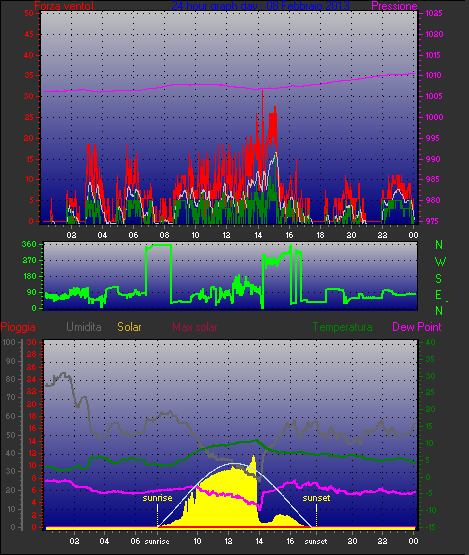Viewport: 469px width, 555px height.
Task: Click the 14 hour tick on wind chart
Action: [258, 235]
